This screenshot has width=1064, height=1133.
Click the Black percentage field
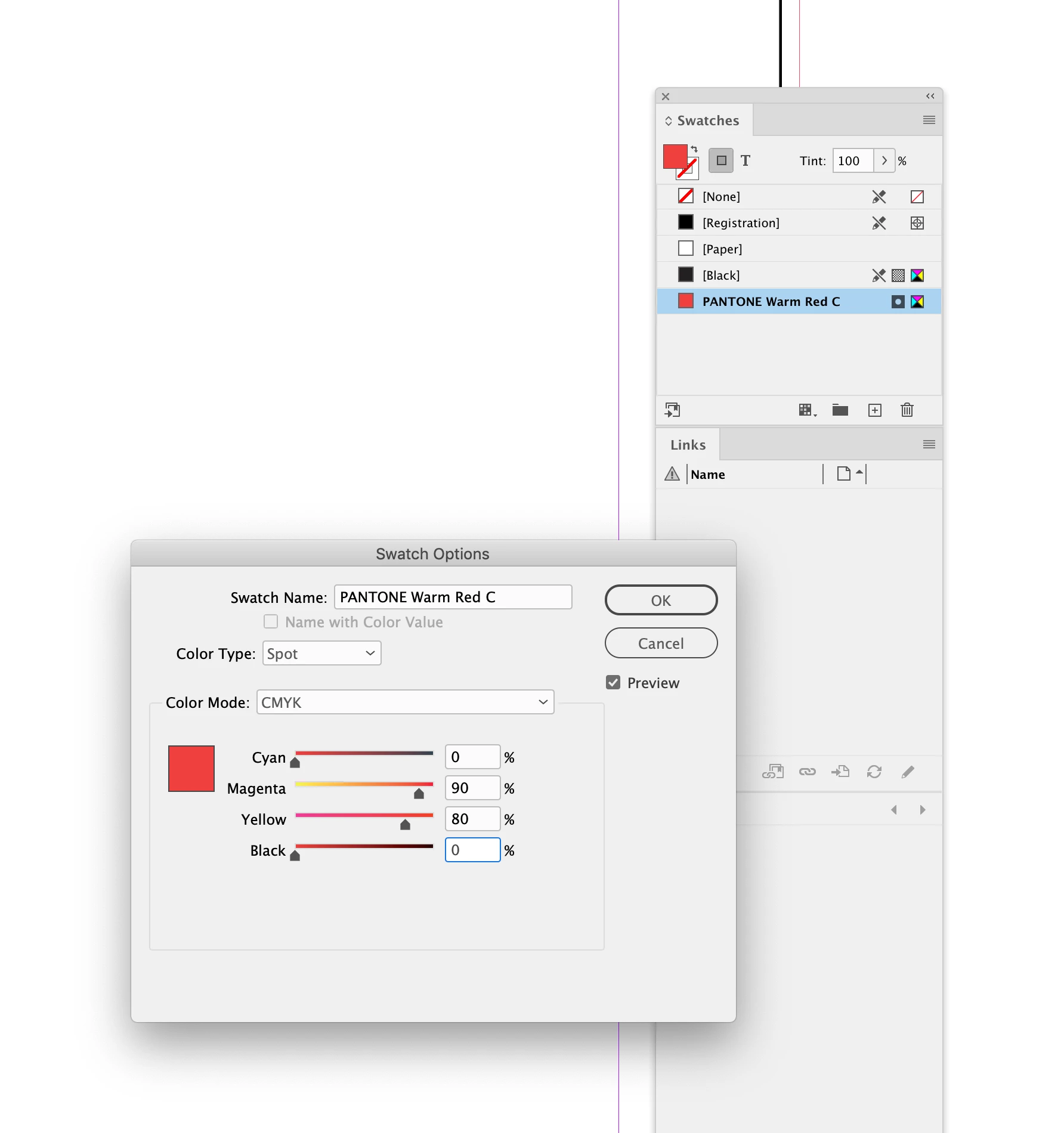tap(472, 850)
